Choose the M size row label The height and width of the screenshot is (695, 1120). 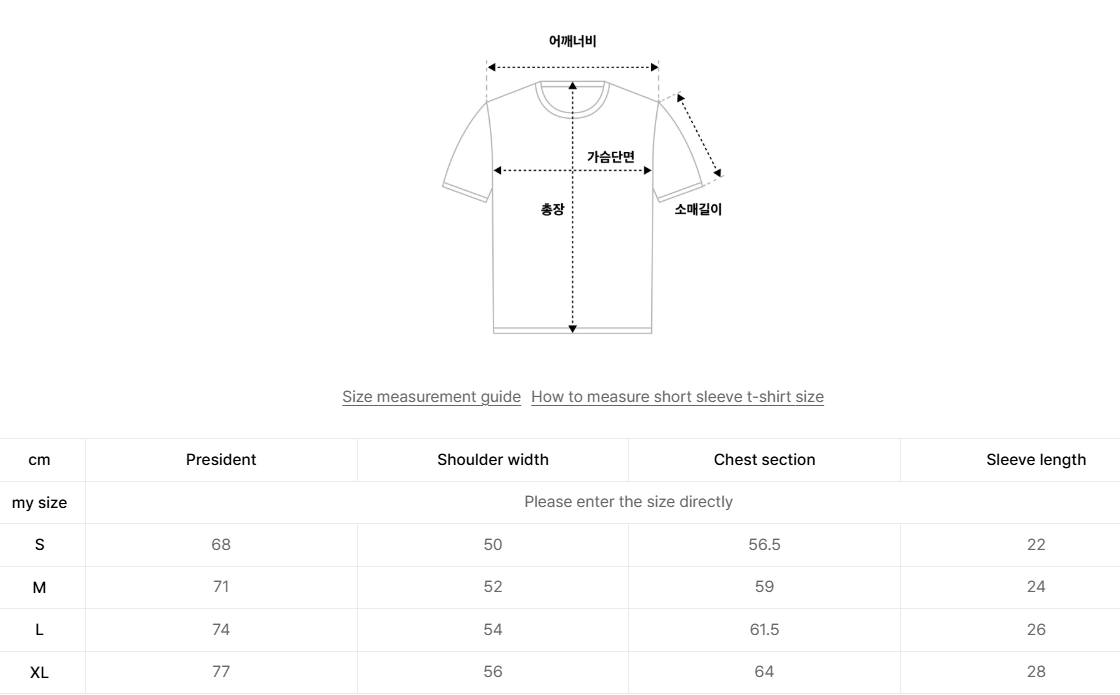39,588
